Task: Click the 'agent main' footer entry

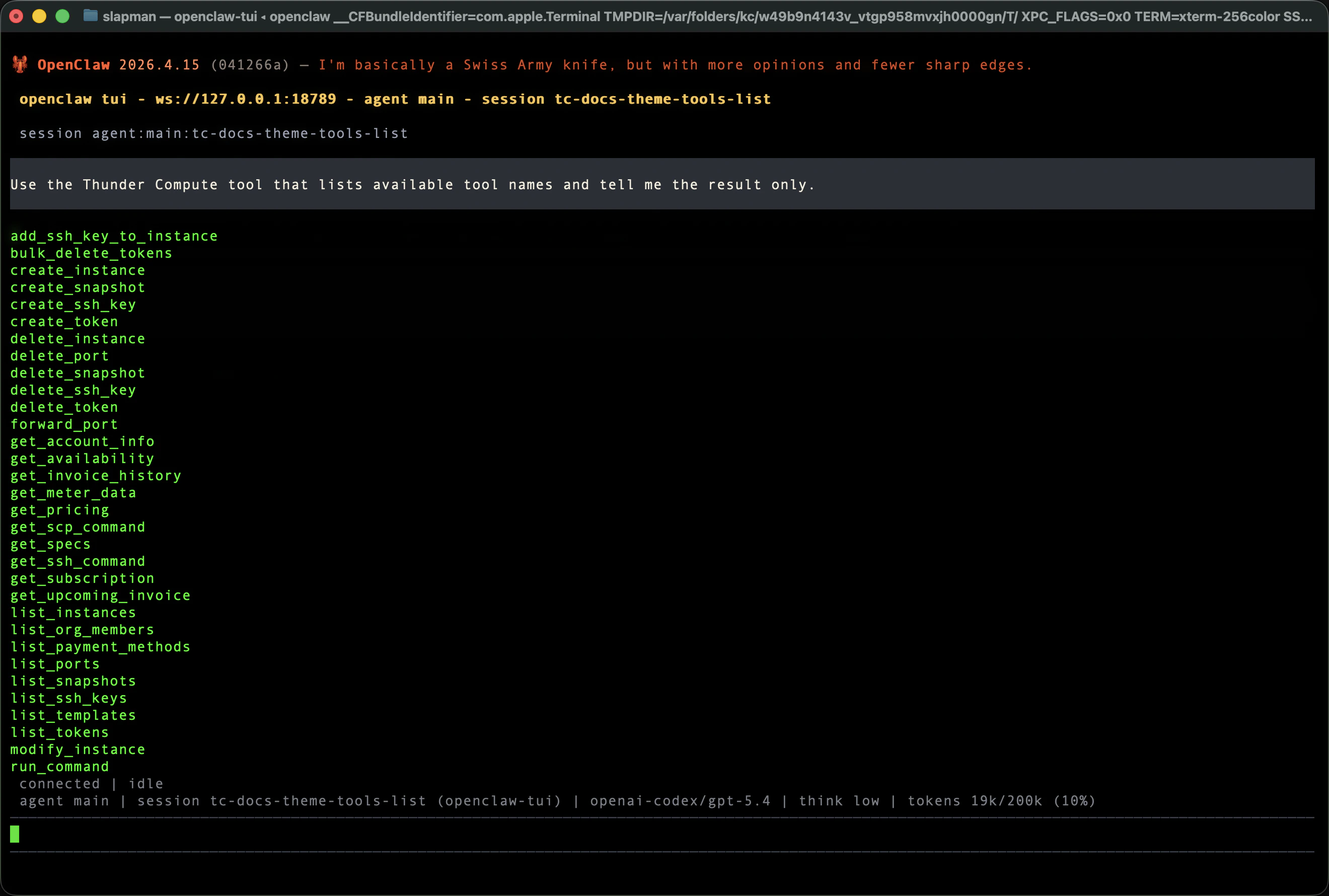Action: pyautogui.click(x=64, y=801)
